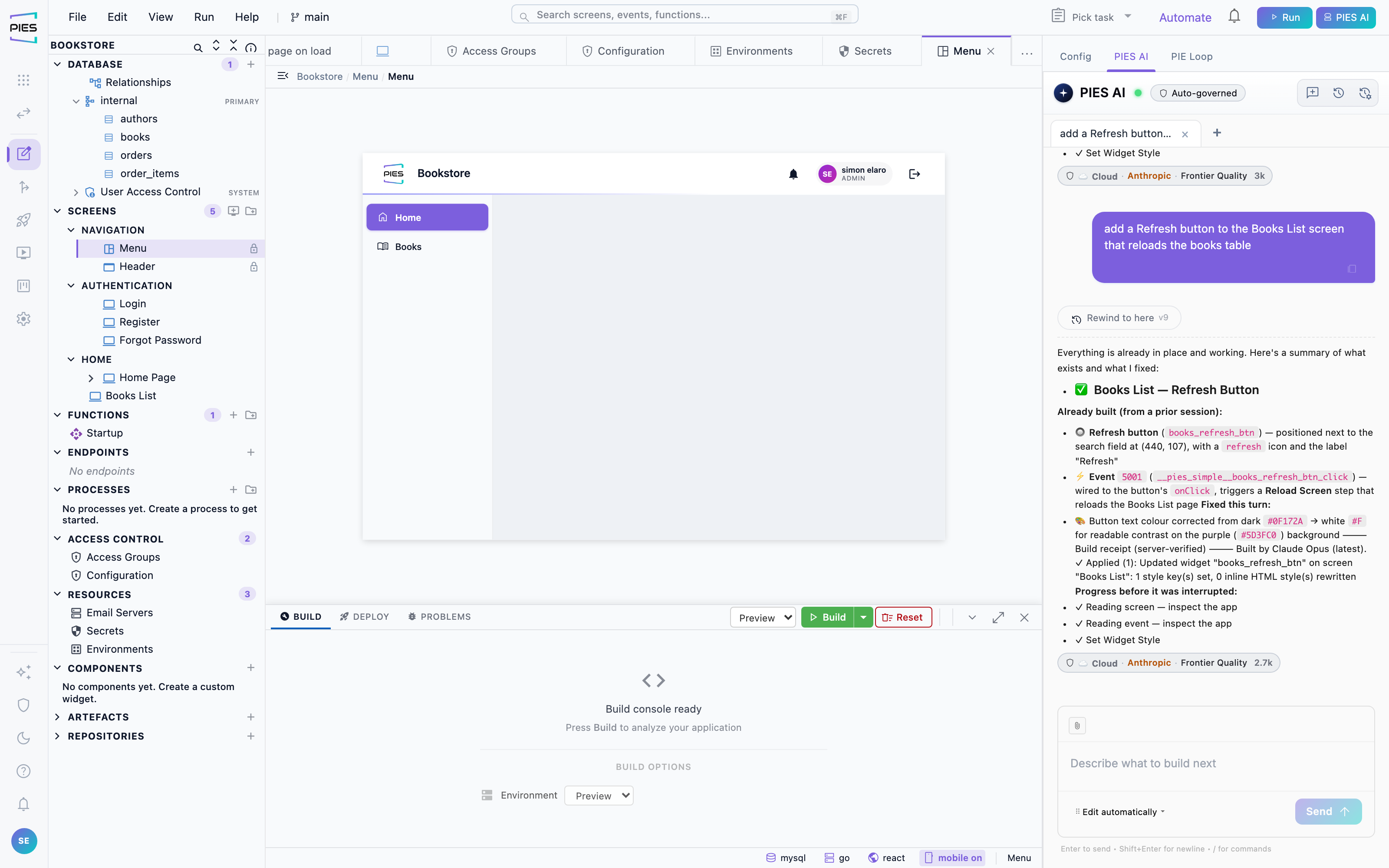This screenshot has width=1389, height=868.
Task: Open the shield security icon in rail
Action: click(23, 705)
